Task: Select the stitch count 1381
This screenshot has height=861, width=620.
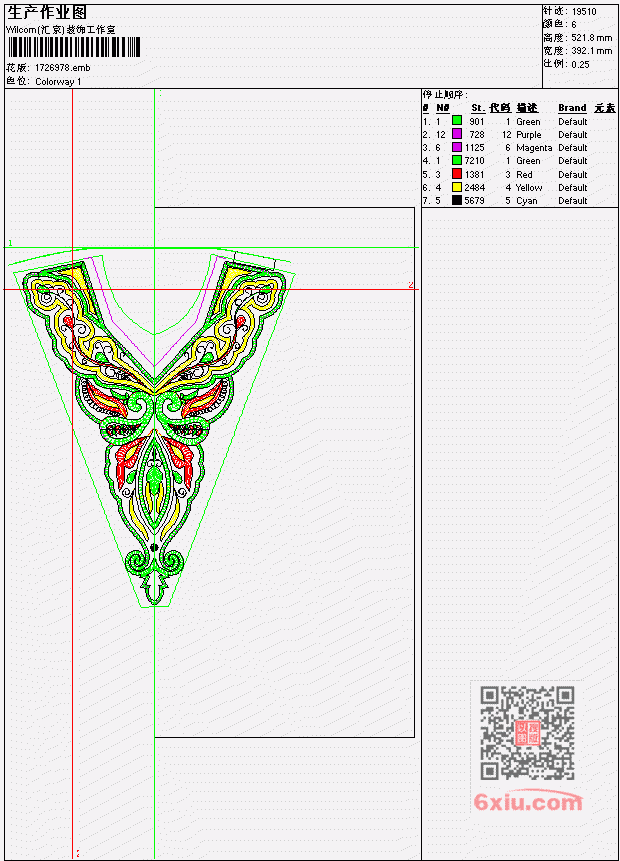Action: (474, 175)
